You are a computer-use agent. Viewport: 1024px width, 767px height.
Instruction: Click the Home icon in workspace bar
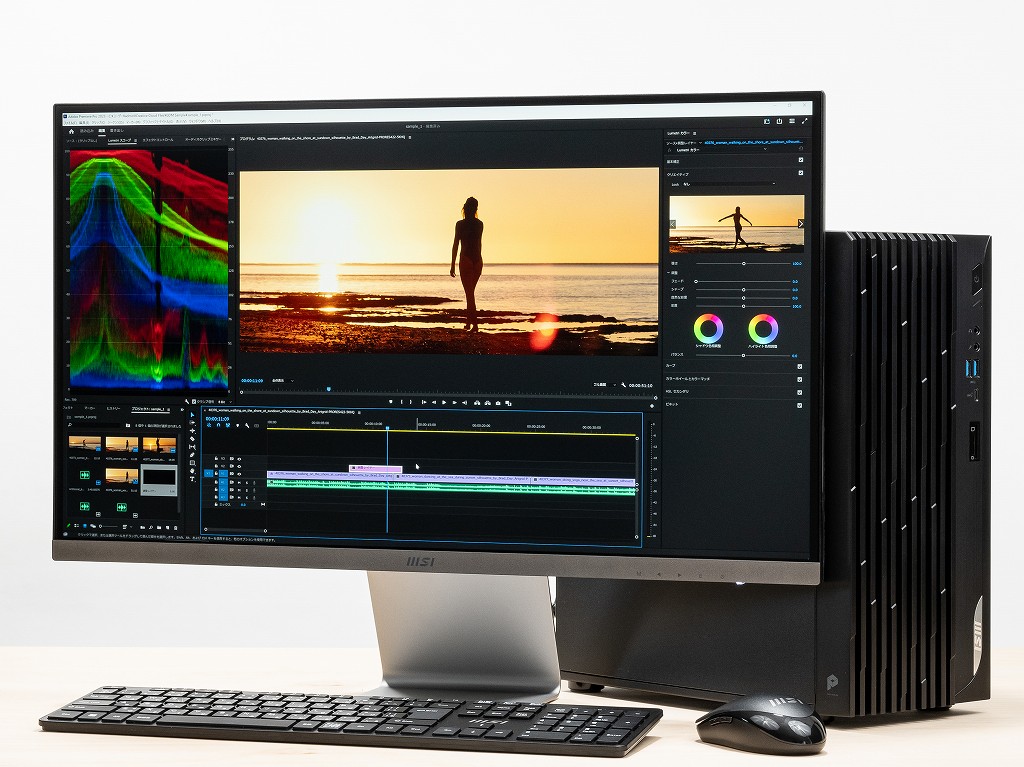pyautogui.click(x=71, y=131)
